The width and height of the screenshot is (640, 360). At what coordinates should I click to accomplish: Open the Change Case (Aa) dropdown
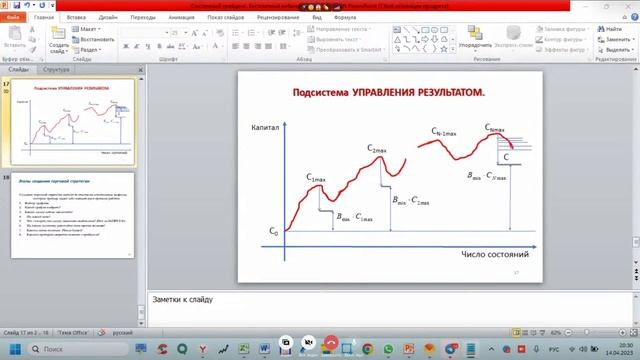[198, 47]
